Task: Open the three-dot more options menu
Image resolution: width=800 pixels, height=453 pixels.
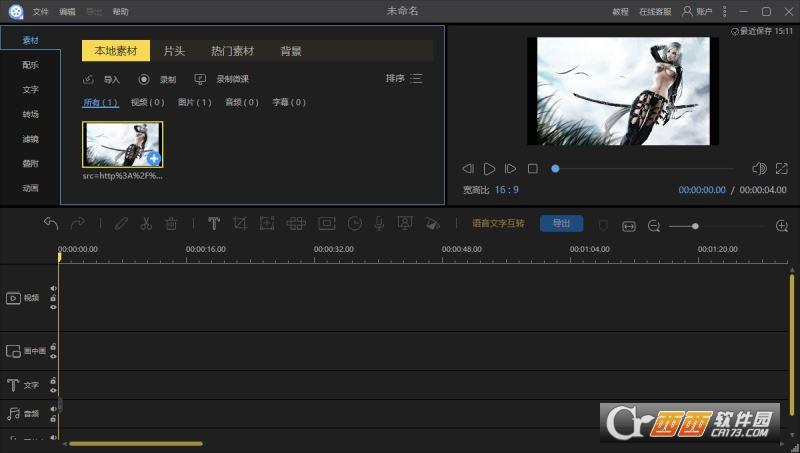Action: pos(724,11)
